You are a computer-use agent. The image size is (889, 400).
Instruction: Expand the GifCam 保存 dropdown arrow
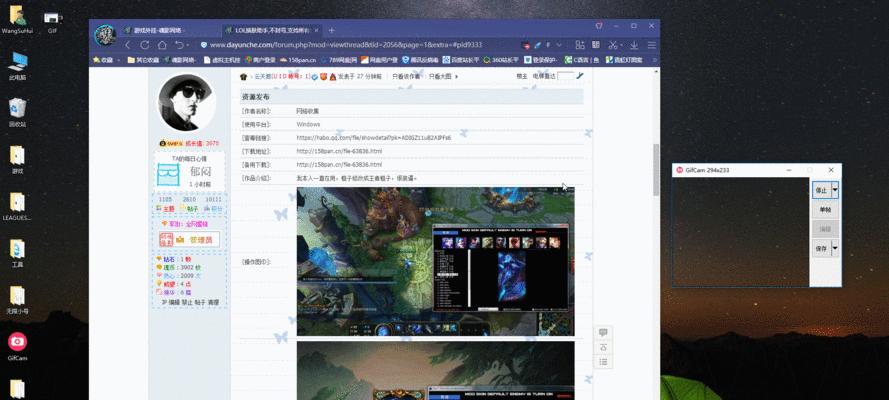(x=836, y=248)
